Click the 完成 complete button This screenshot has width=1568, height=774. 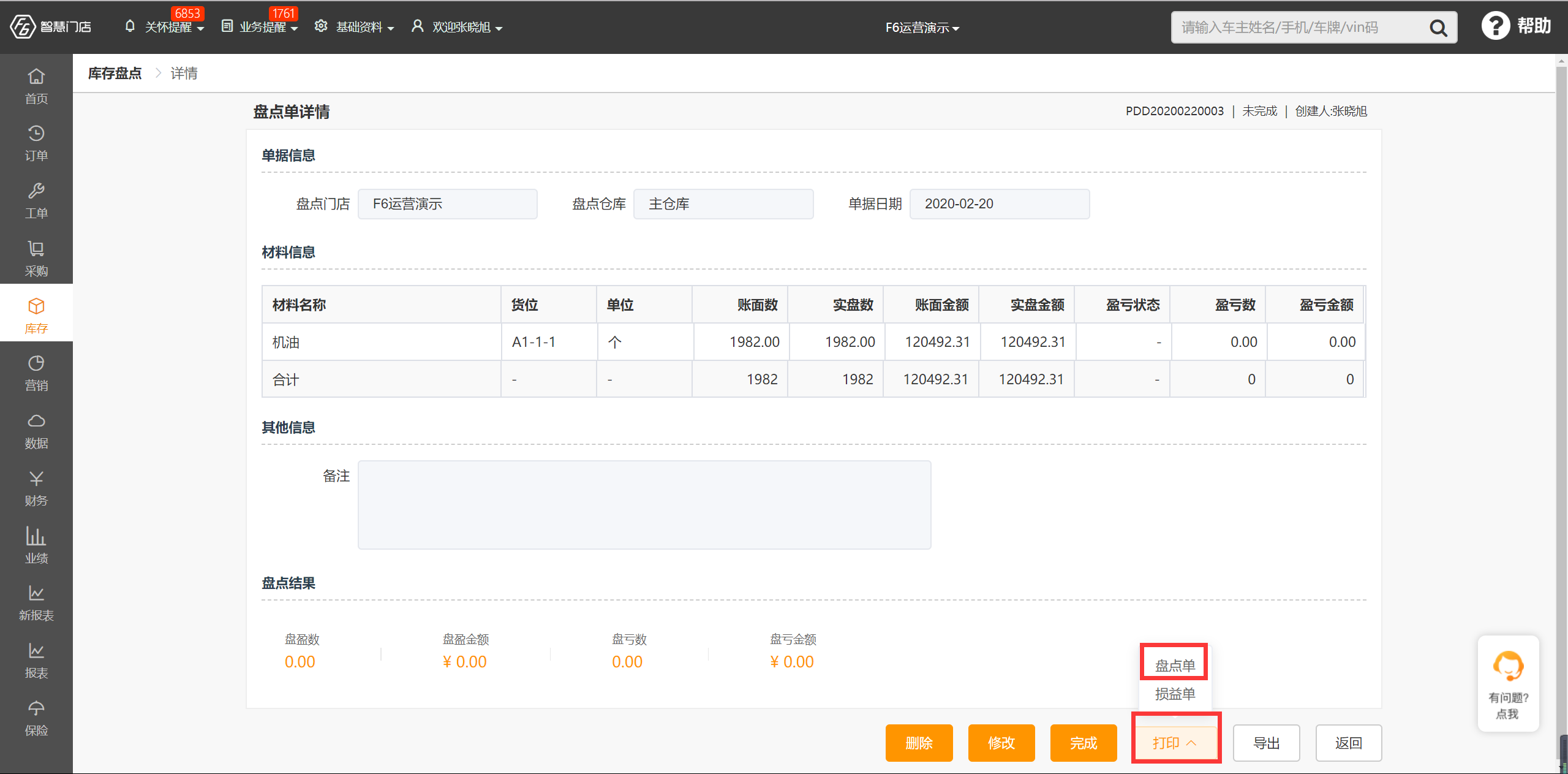tap(1083, 742)
